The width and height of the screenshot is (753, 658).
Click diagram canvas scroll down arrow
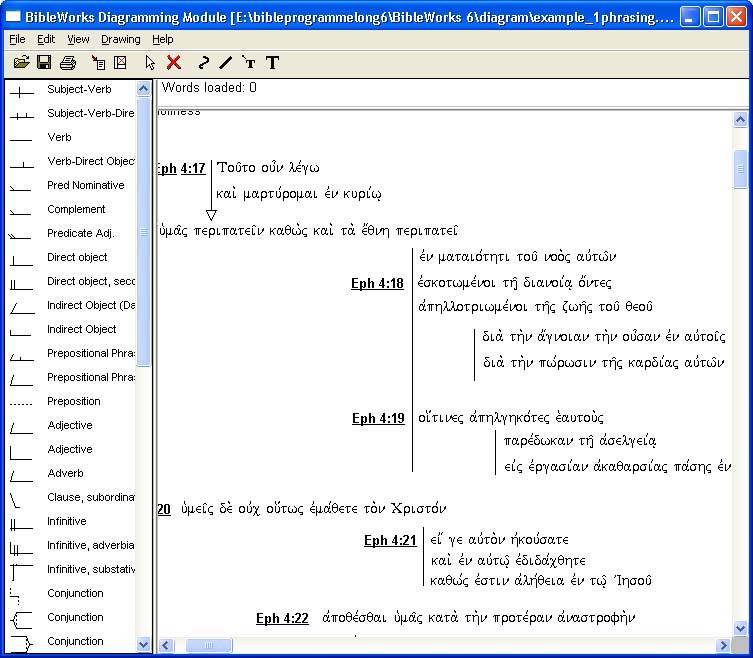point(741,628)
